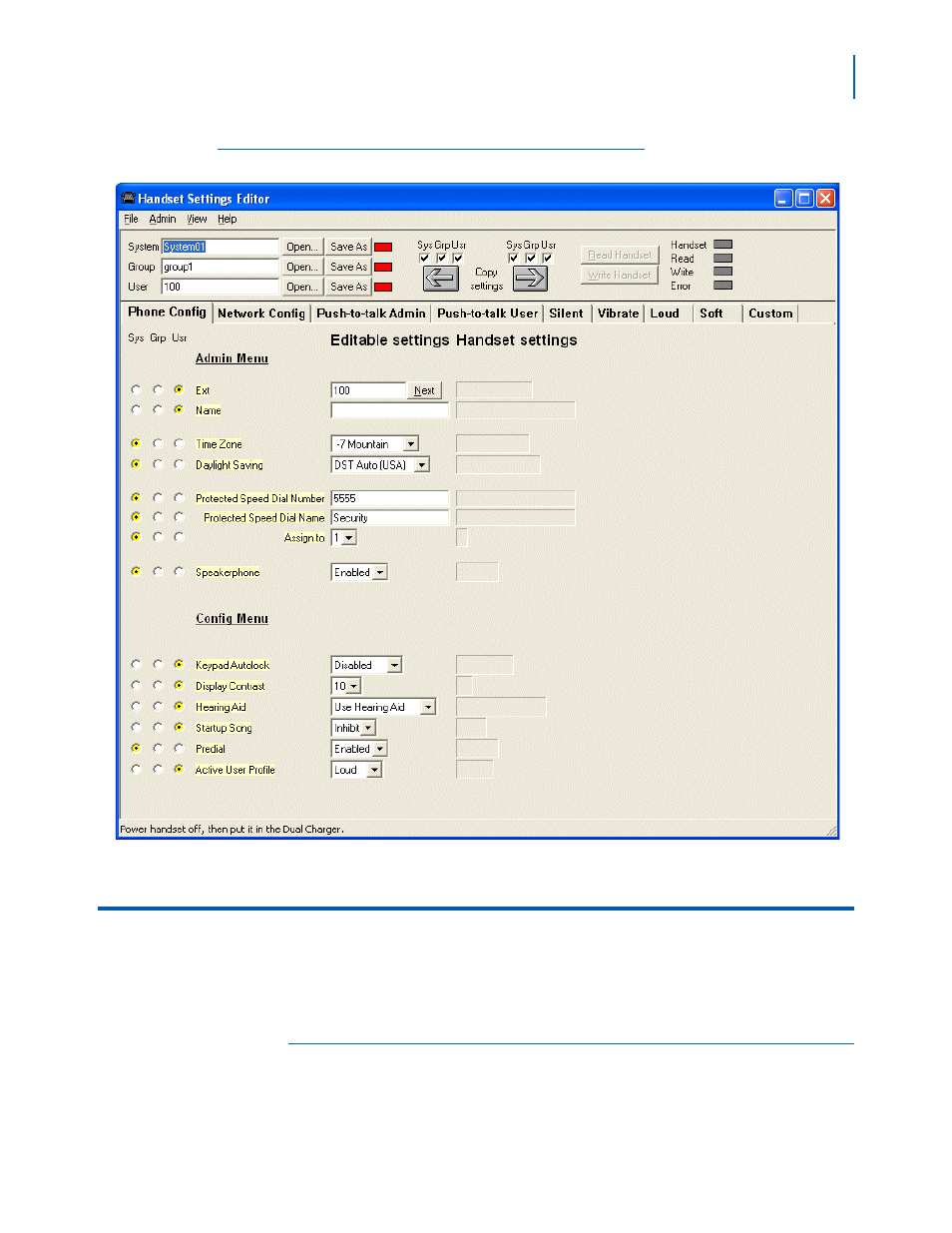Click the Next button beside Ext
This screenshot has height=1233, width=952.
[424, 390]
